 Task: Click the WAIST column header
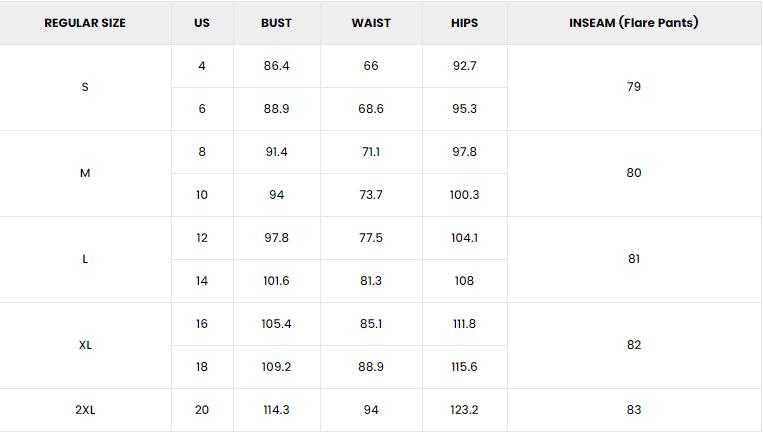pos(371,23)
